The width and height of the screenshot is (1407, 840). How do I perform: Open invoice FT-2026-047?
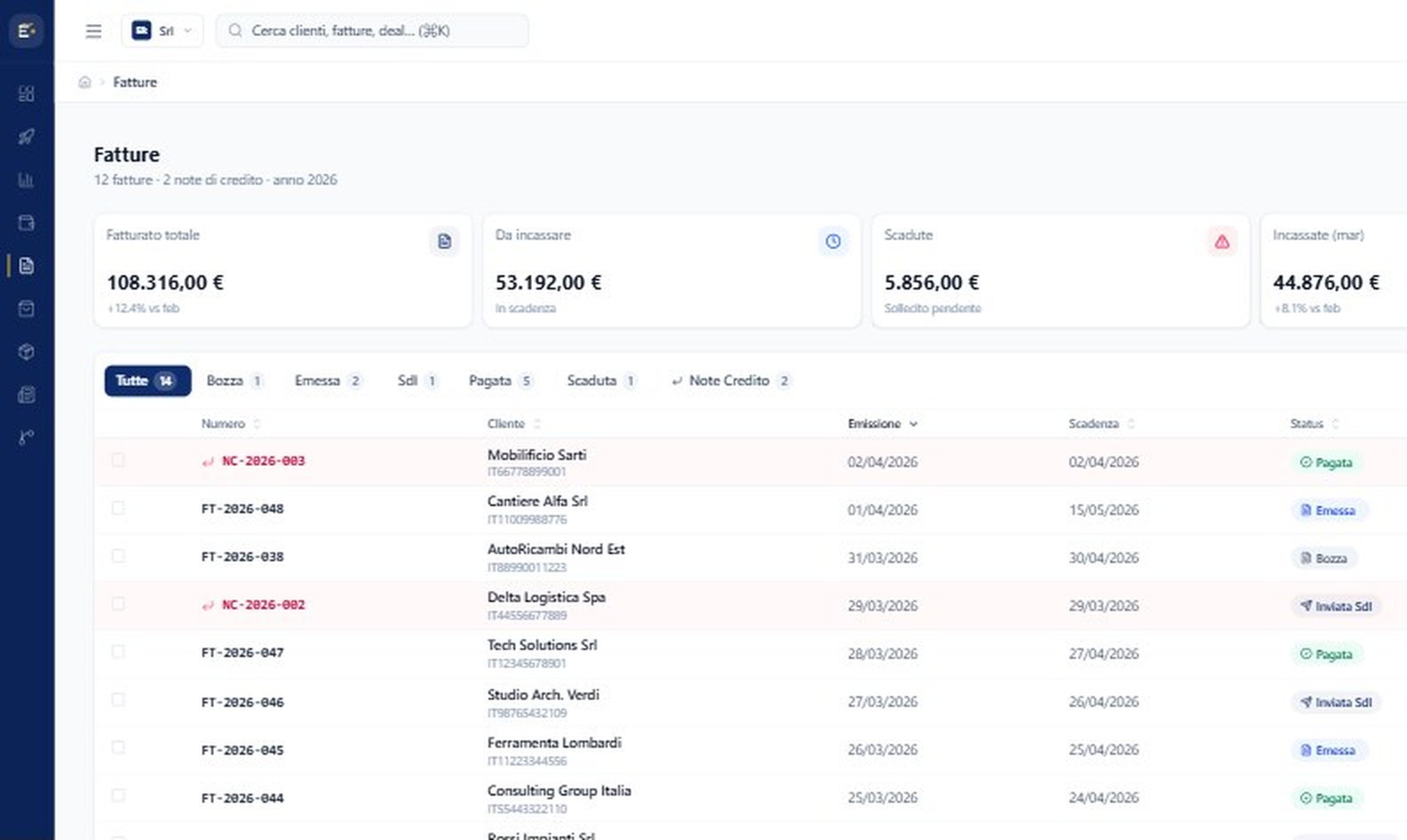pos(242,654)
